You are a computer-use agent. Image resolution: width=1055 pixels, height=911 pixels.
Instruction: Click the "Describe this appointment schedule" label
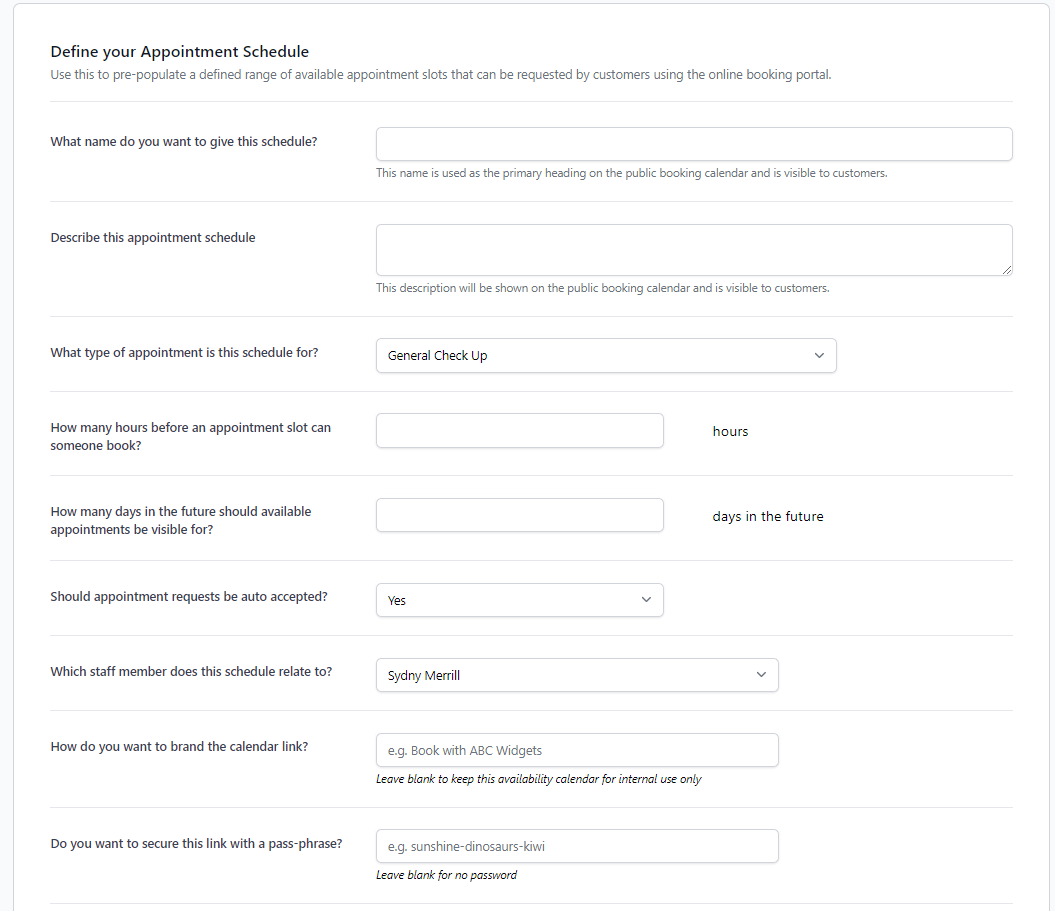153,238
